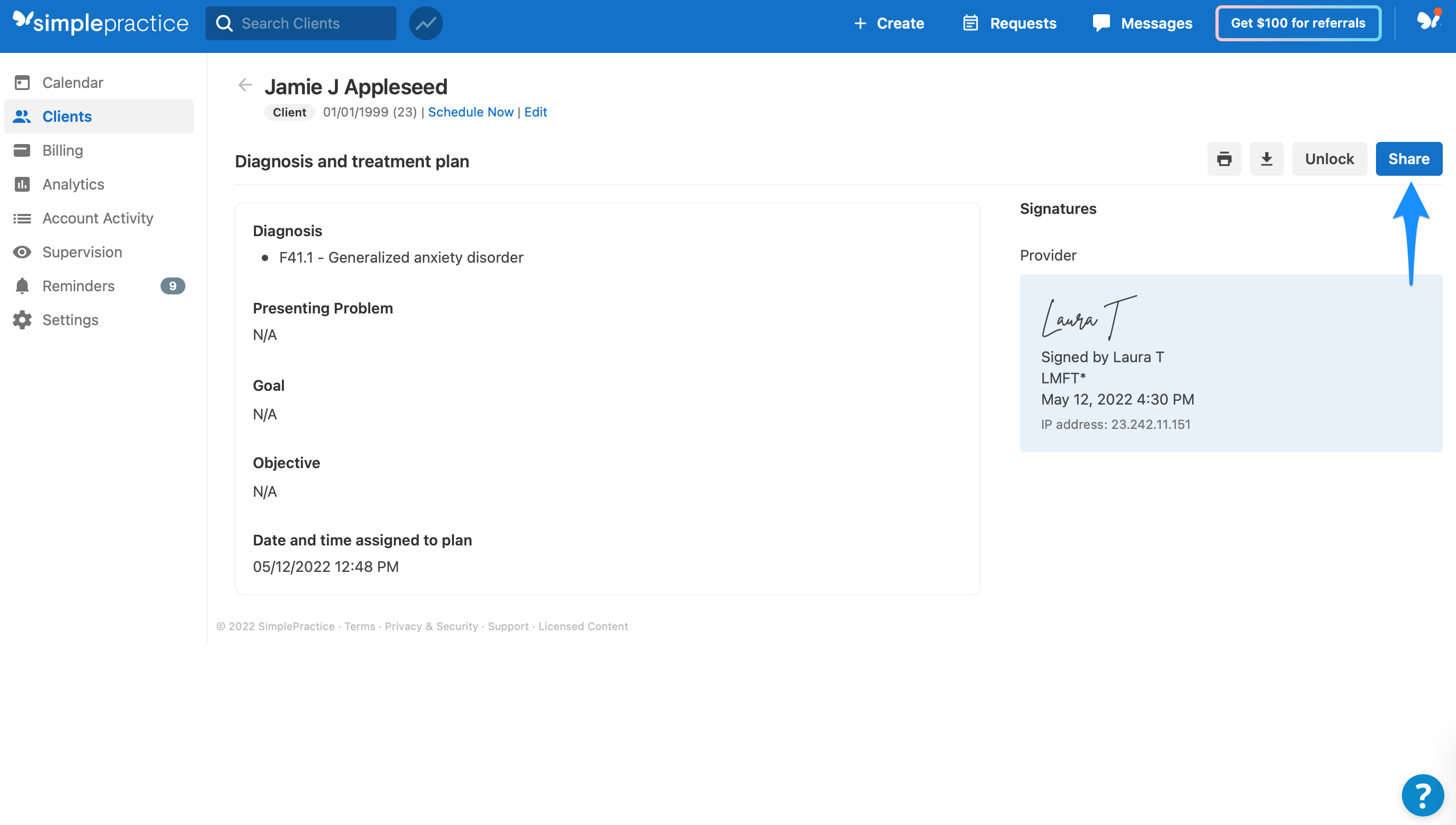Screen dimensions: 1456x825
Task: Print the diagnosis and treatment plan
Action: coord(1224,159)
